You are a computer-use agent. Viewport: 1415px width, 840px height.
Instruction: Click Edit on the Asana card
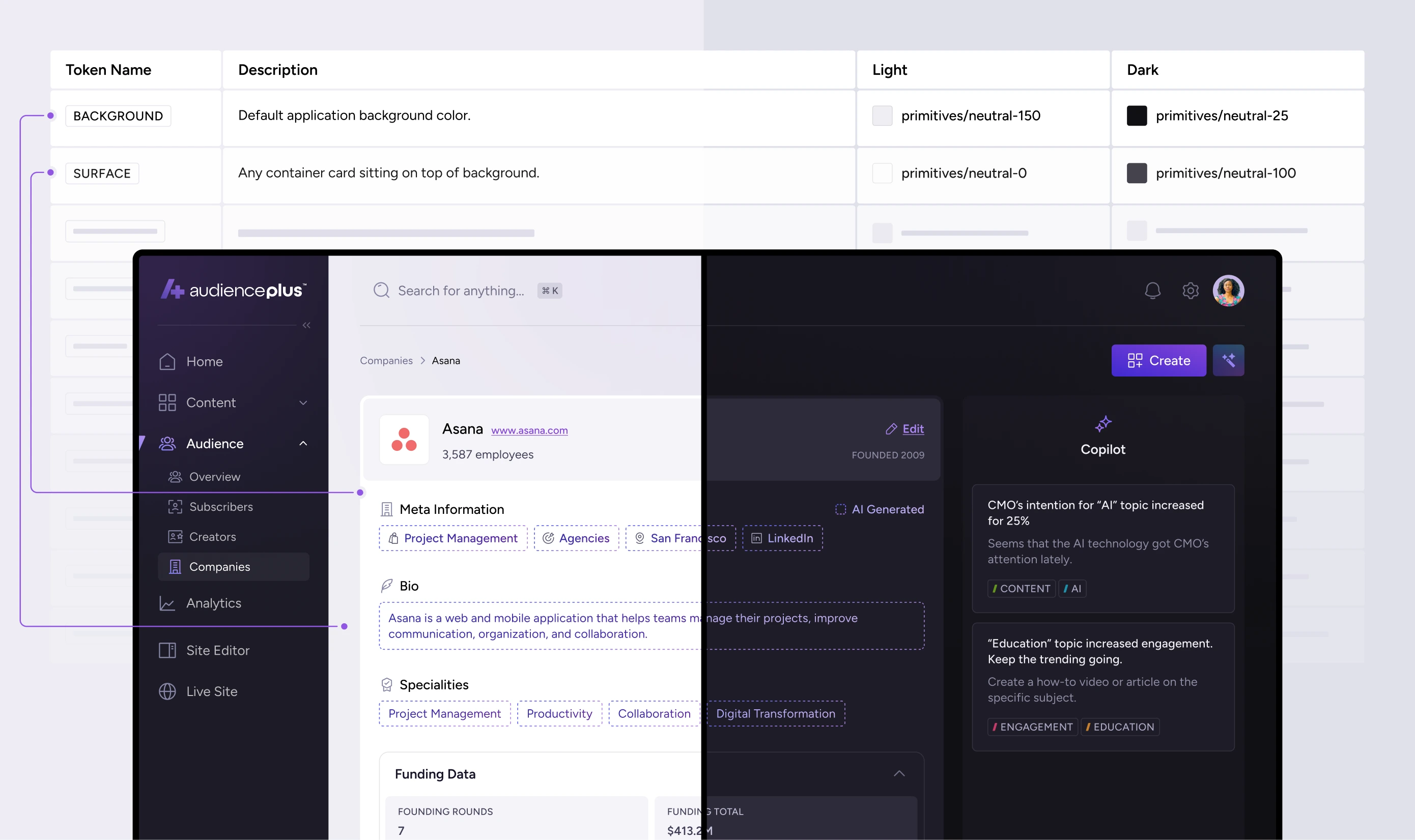[912, 429]
